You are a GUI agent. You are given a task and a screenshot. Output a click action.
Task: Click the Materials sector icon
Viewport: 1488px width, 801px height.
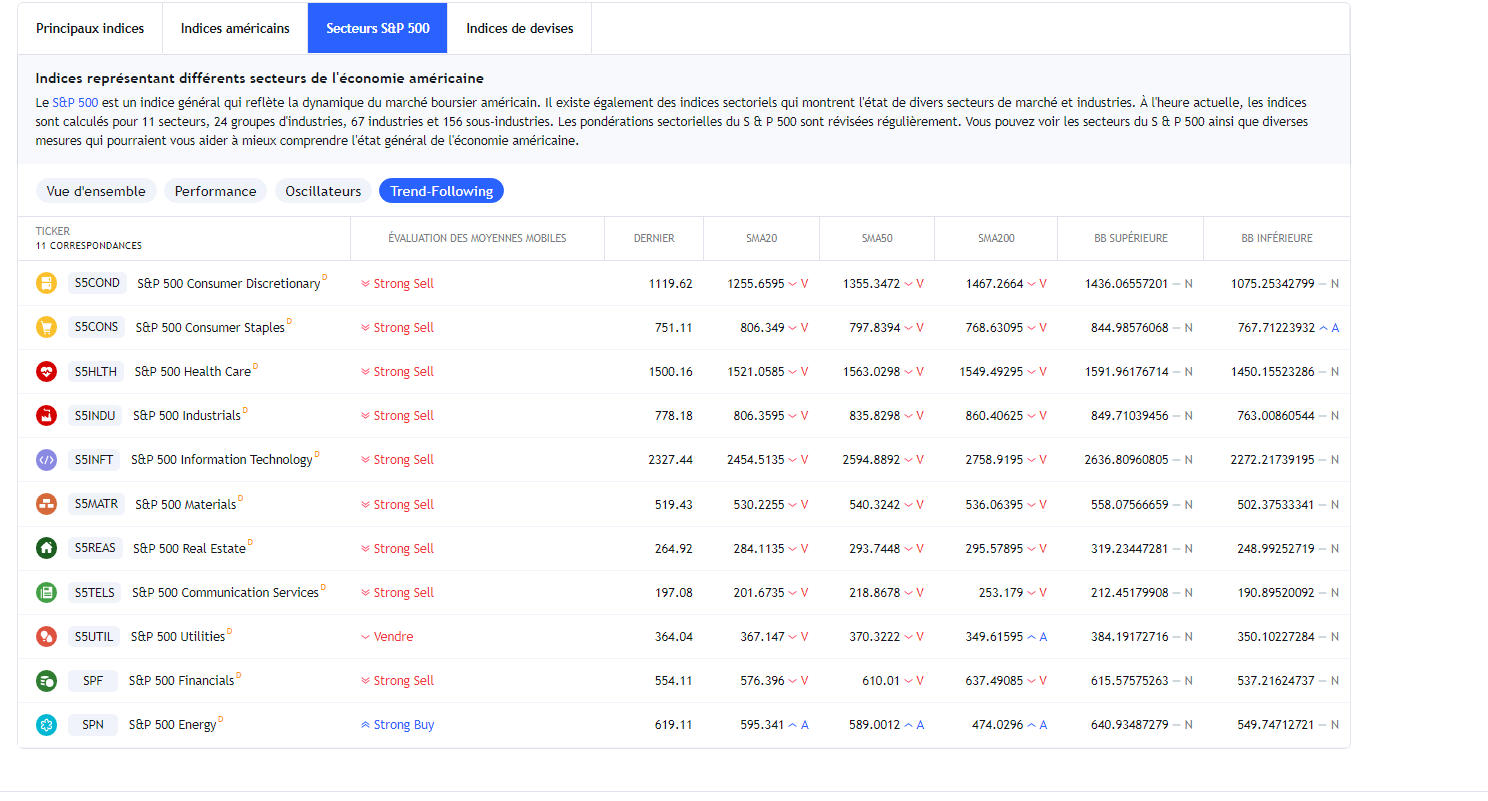[x=46, y=504]
